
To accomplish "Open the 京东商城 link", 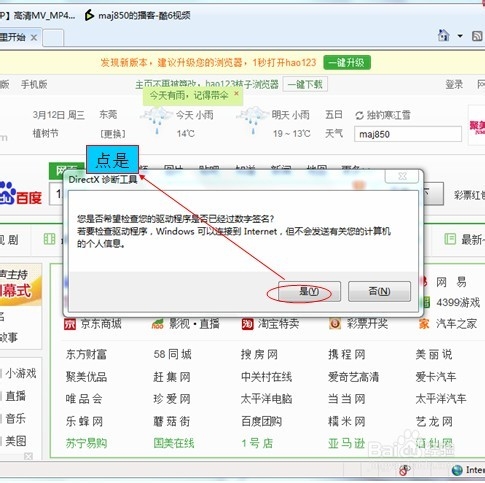I will pos(101,324).
